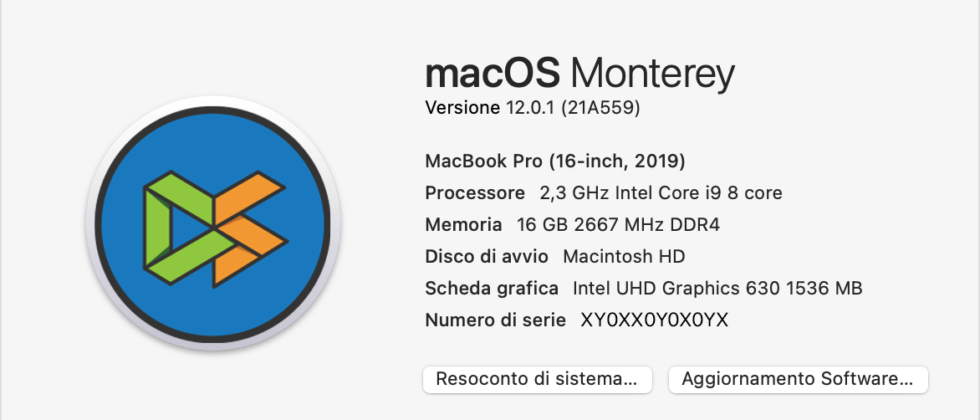Click the Processore label
This screenshot has height=420, width=980.
coord(474,193)
